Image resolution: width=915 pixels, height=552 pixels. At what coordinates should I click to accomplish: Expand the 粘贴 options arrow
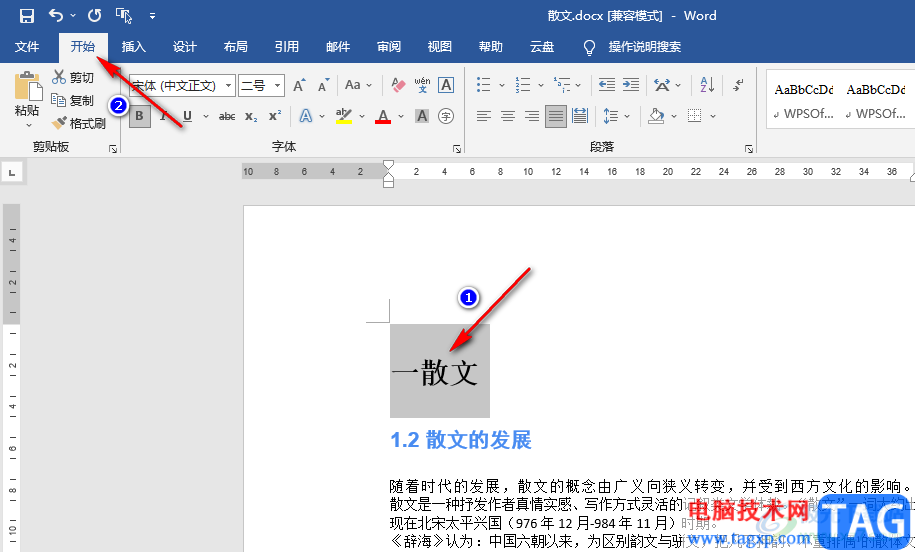28,125
